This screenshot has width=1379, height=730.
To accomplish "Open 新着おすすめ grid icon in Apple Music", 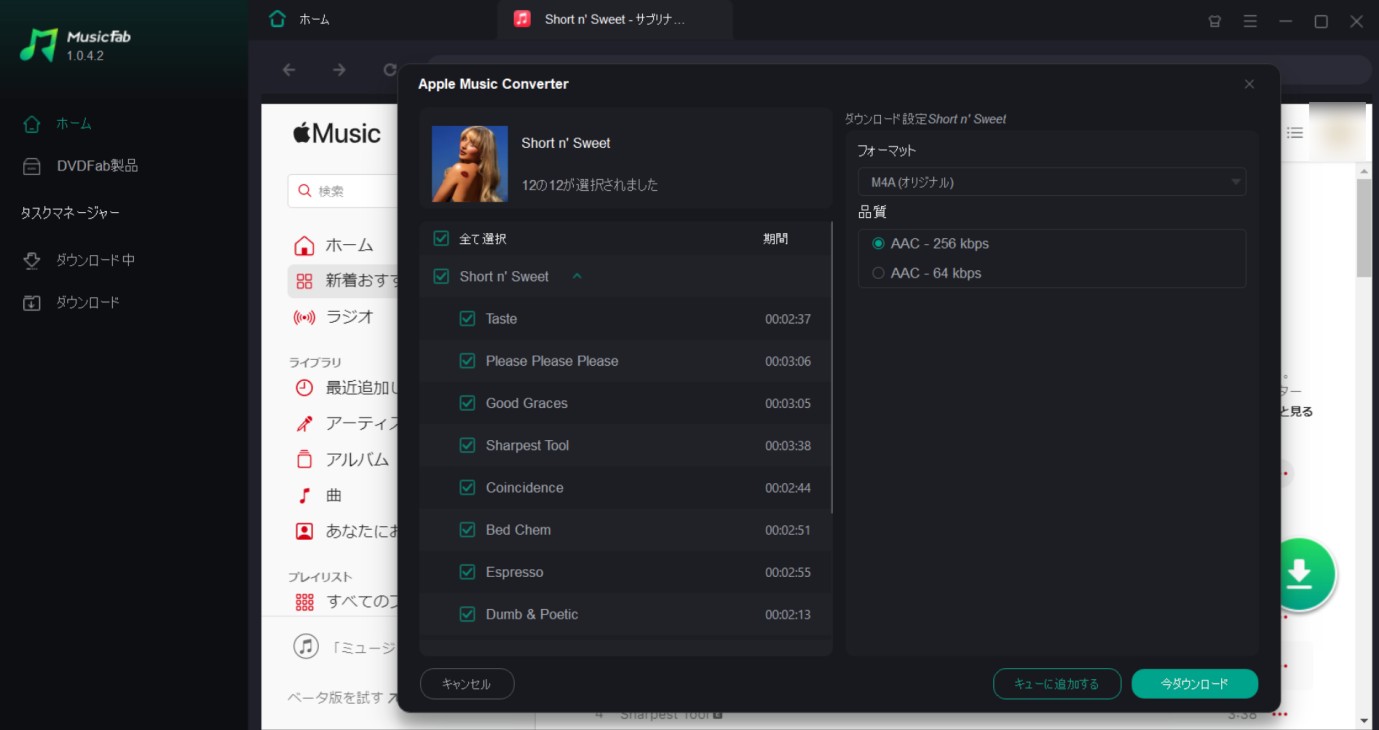I will click(304, 281).
